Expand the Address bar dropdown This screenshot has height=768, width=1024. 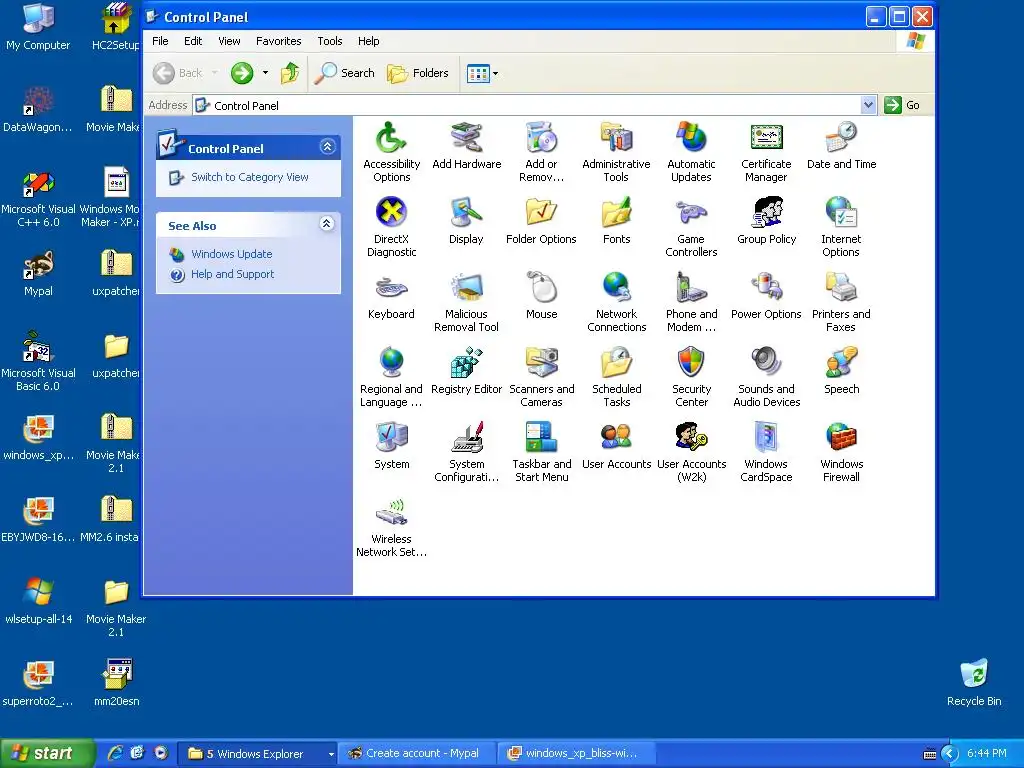[868, 105]
